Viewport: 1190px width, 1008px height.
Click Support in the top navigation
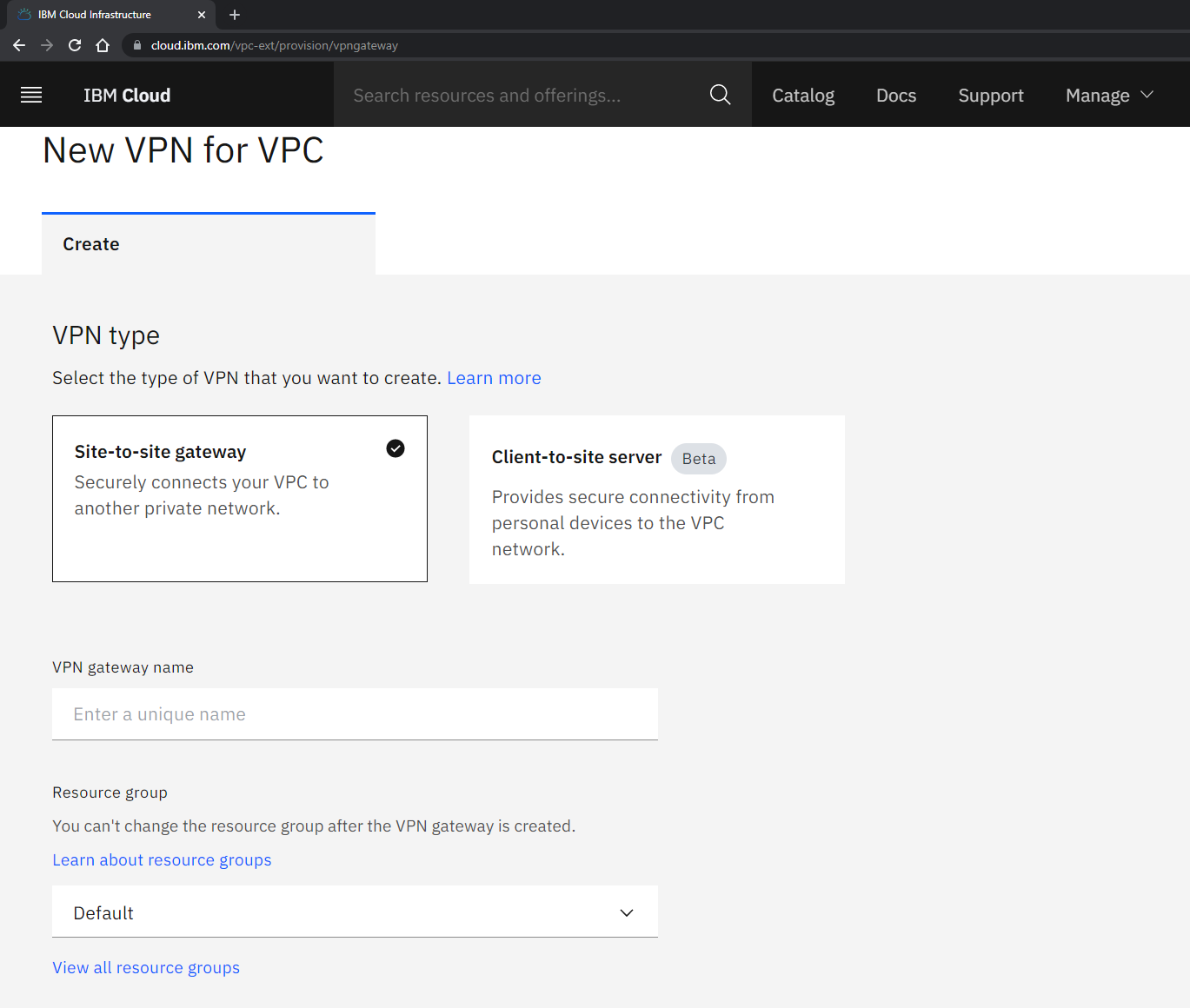(x=990, y=95)
